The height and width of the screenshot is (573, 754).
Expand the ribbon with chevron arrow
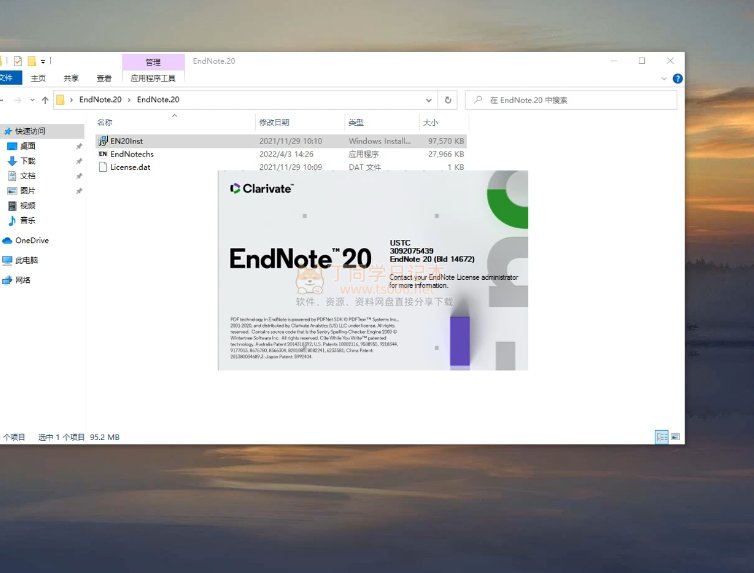pyautogui.click(x=664, y=78)
